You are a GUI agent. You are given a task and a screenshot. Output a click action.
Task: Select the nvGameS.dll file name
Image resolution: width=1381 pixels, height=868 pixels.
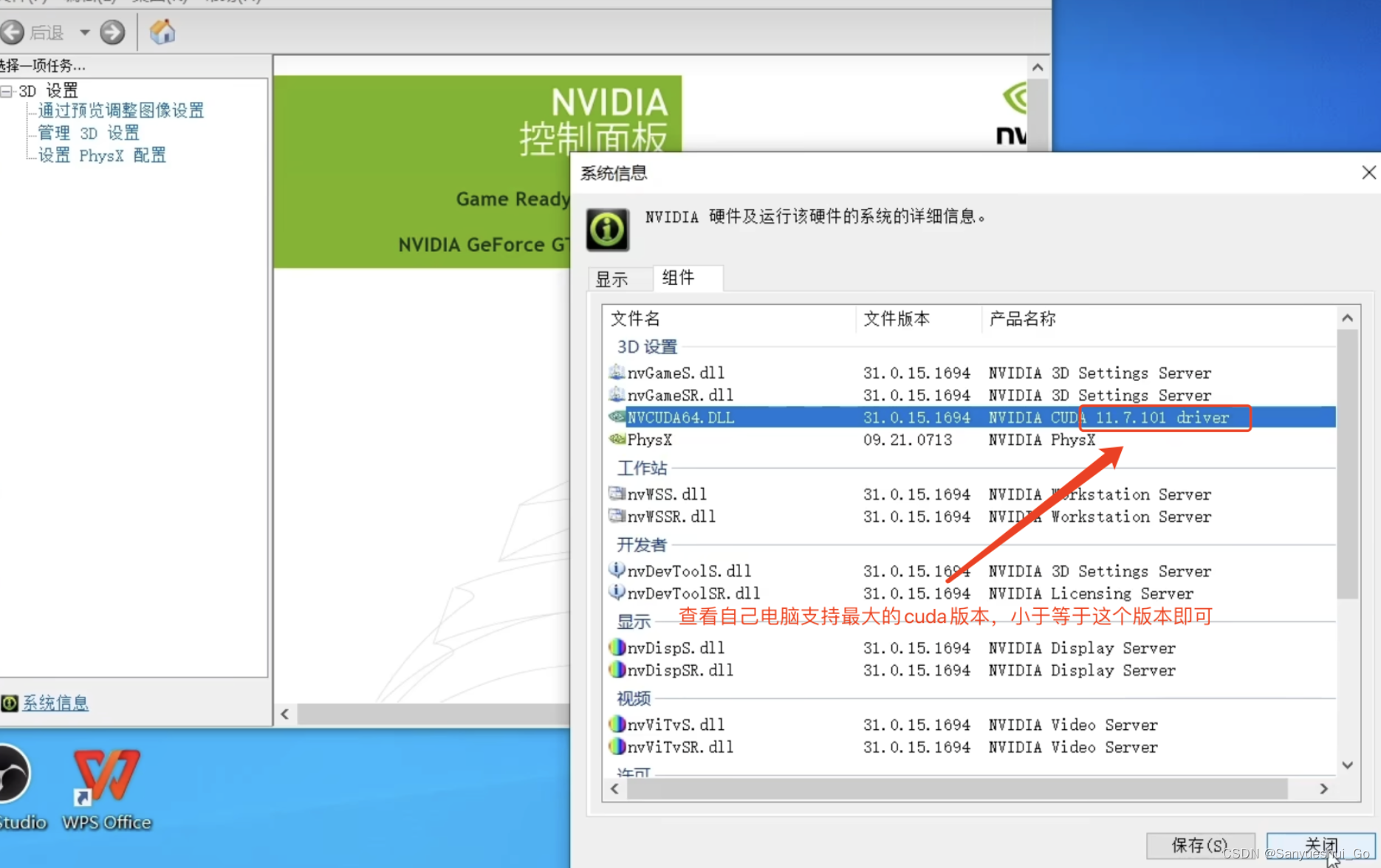[676, 373]
